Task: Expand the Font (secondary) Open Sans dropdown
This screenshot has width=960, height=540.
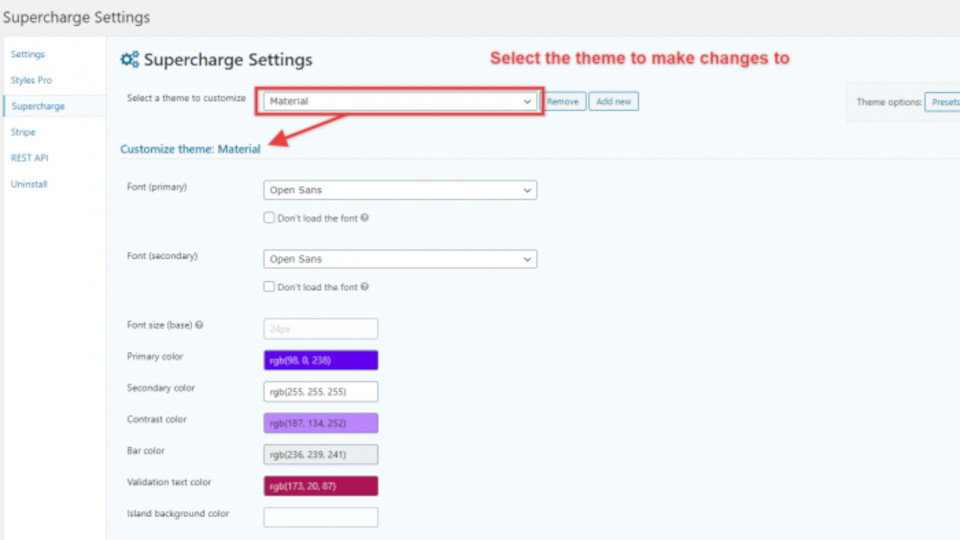Action: pyautogui.click(x=400, y=259)
